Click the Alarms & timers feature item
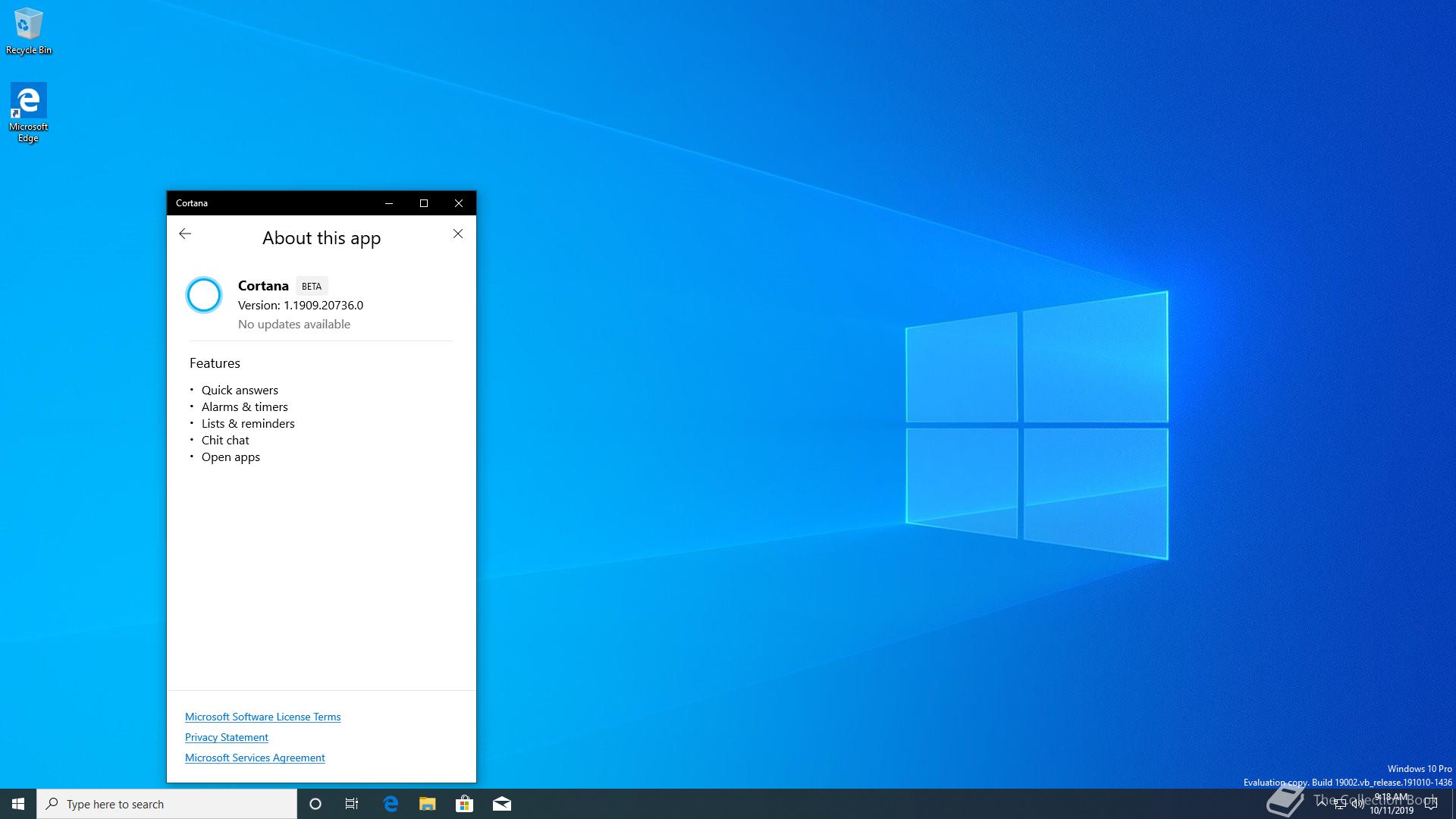 coord(244,406)
